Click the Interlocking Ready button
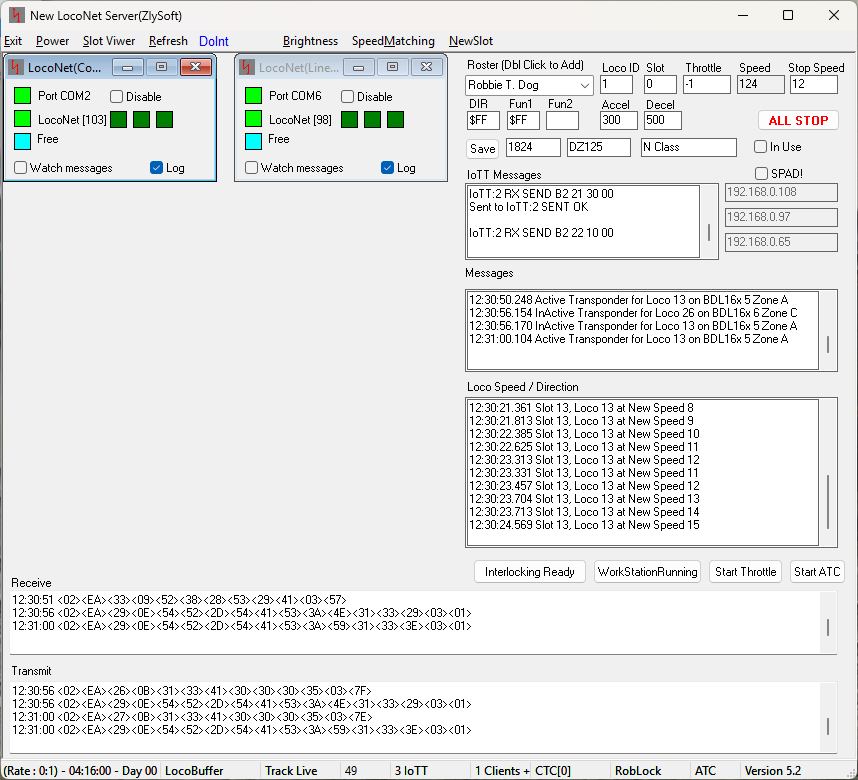The image size is (858, 780). [530, 572]
